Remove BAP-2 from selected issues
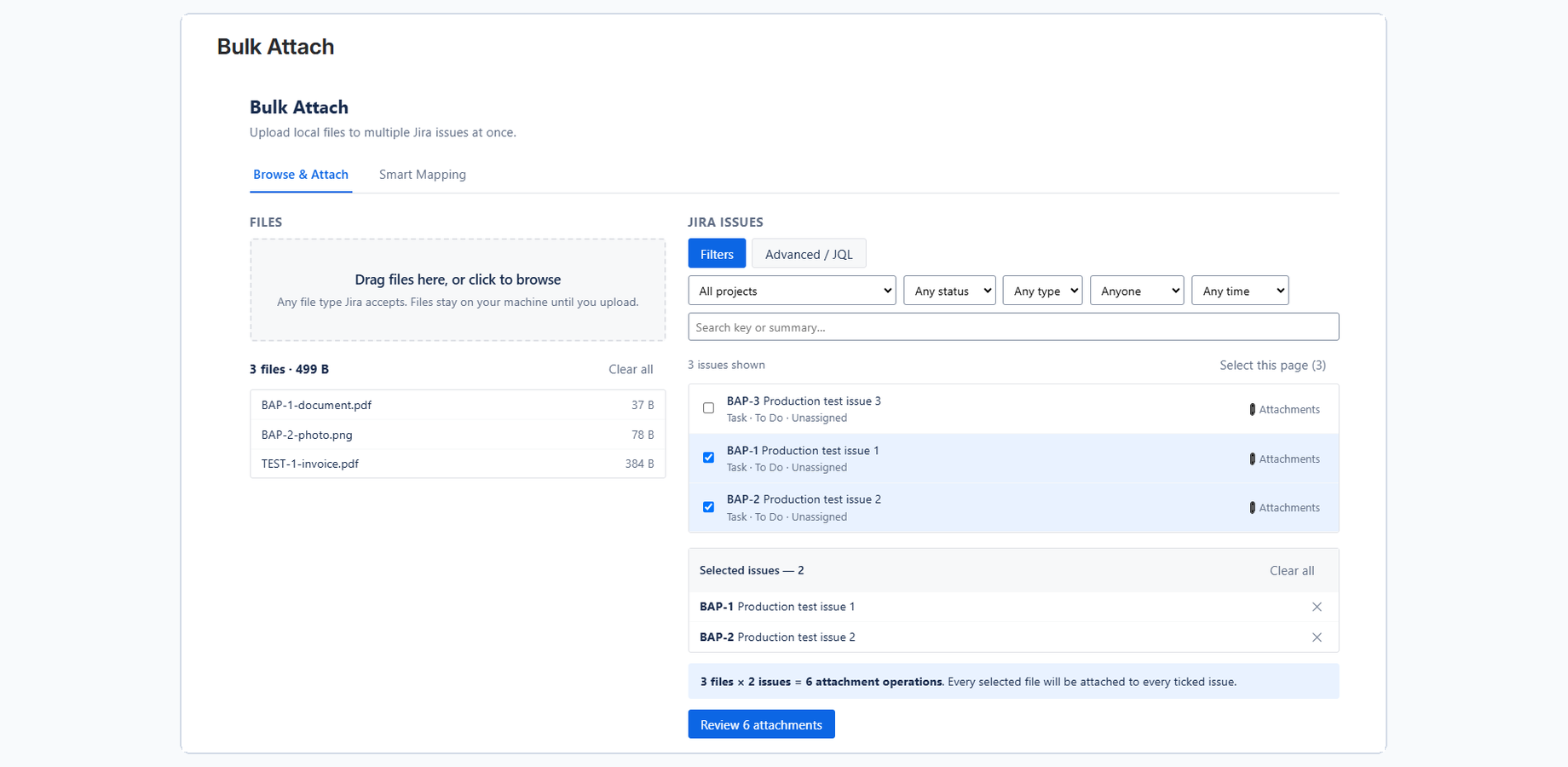Viewport: 1568px width, 767px height. click(x=1317, y=637)
